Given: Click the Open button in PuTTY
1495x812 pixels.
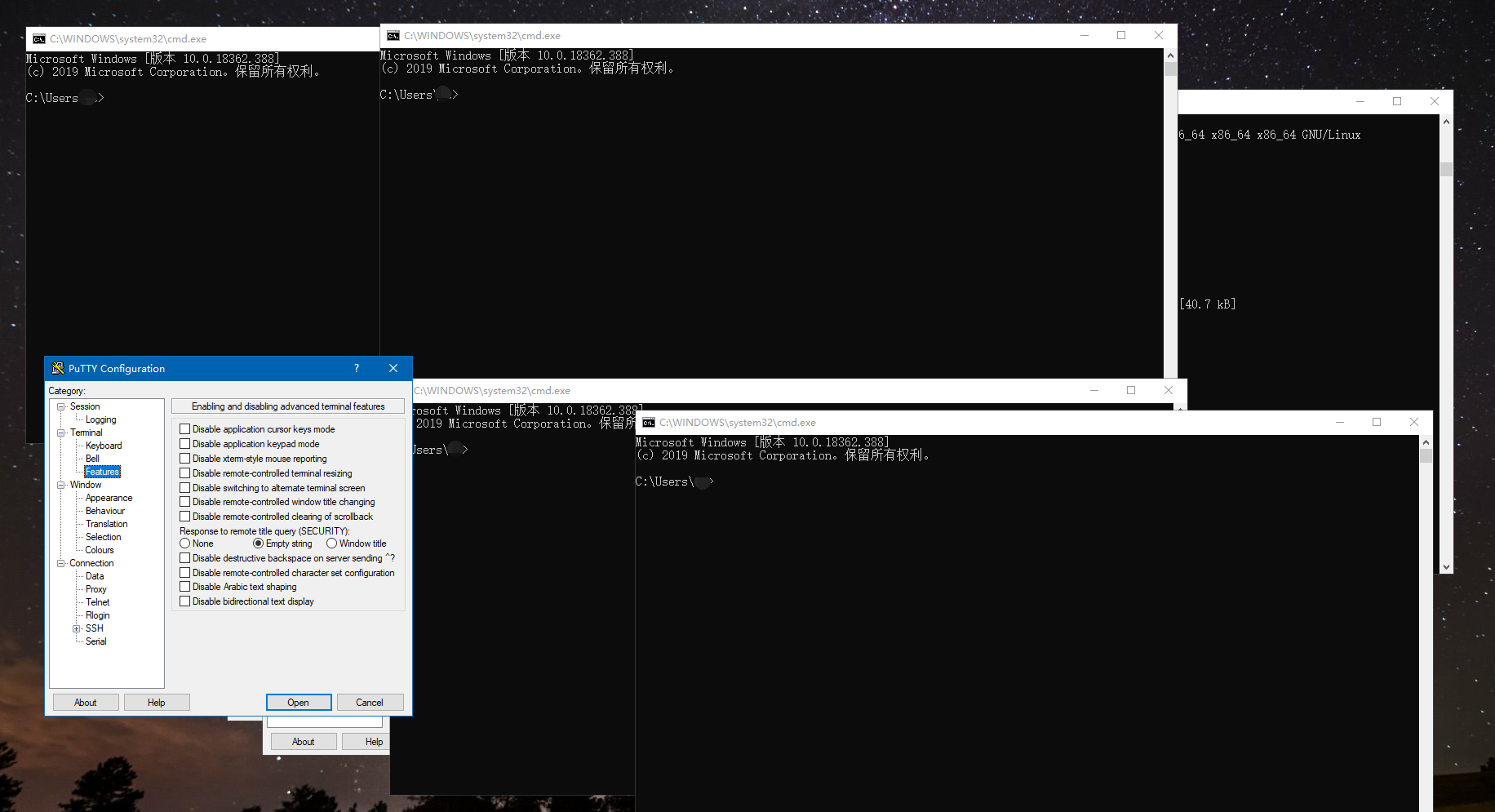Looking at the screenshot, I should (299, 703).
